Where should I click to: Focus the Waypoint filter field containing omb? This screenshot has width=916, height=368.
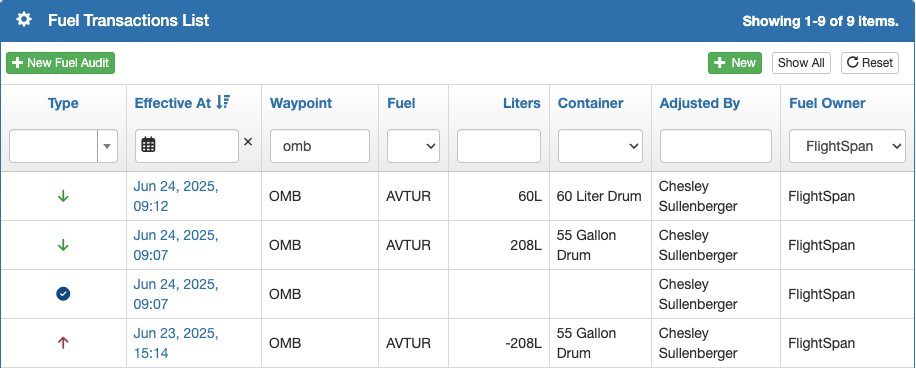(320, 146)
